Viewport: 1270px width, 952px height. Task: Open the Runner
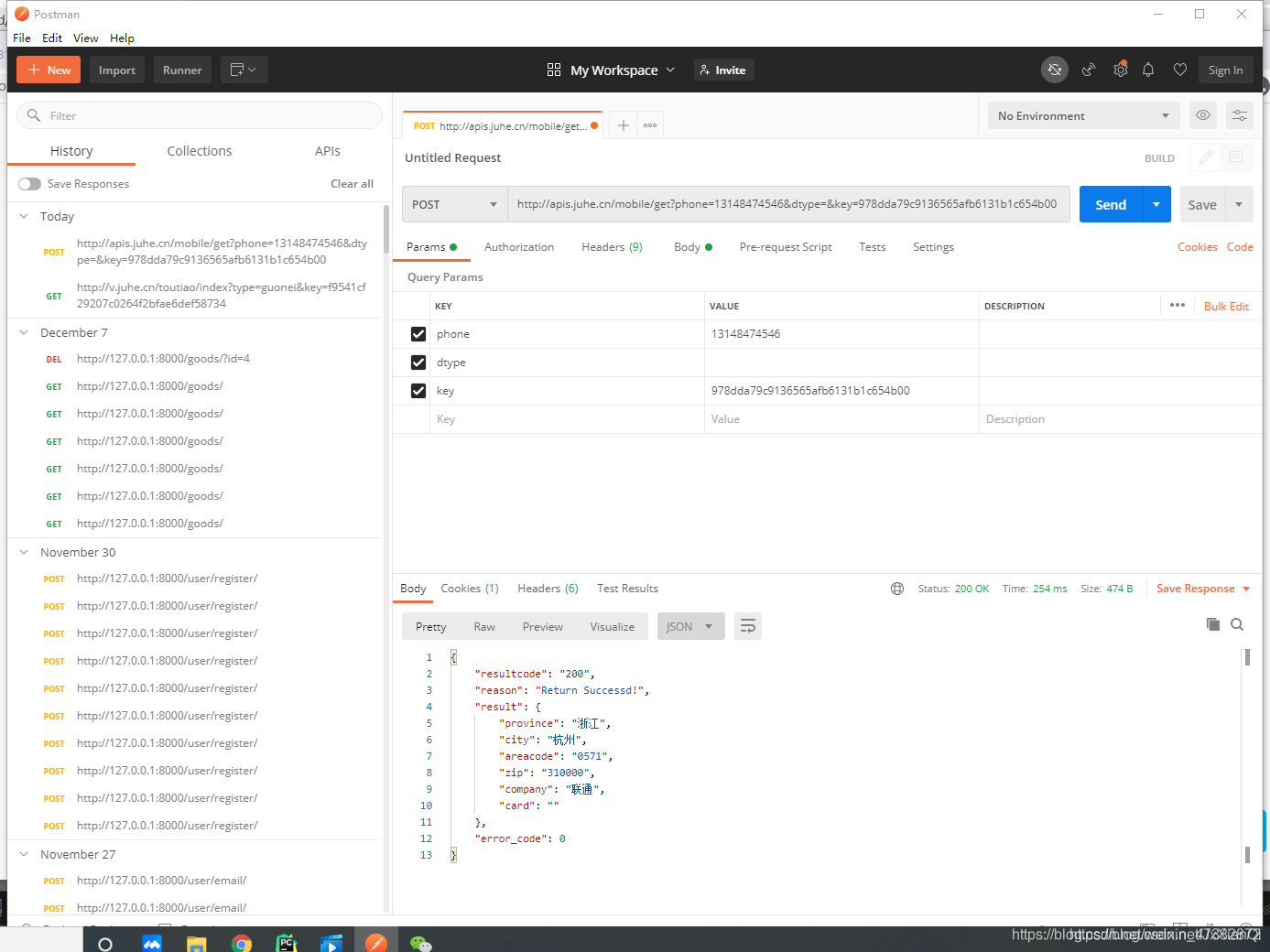pyautogui.click(x=182, y=70)
